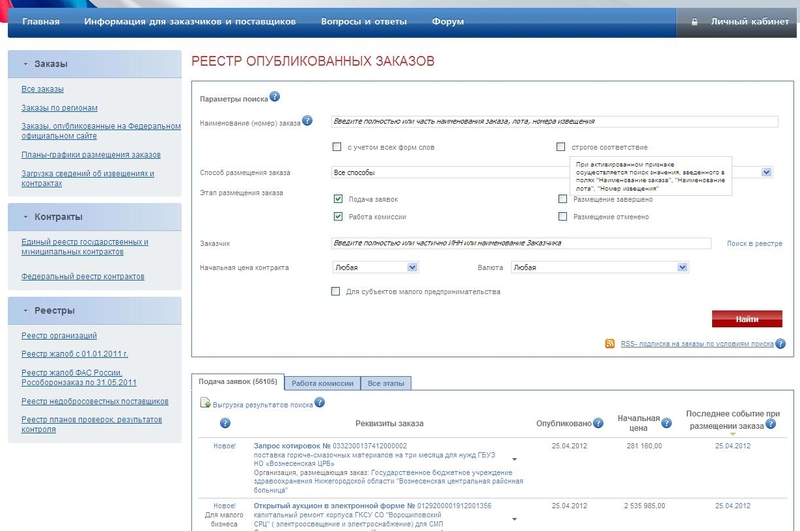This screenshot has height=531, width=800.
Task: Open 'Единый реестр государственных и муниципальных контрактов'
Action: click(x=85, y=247)
